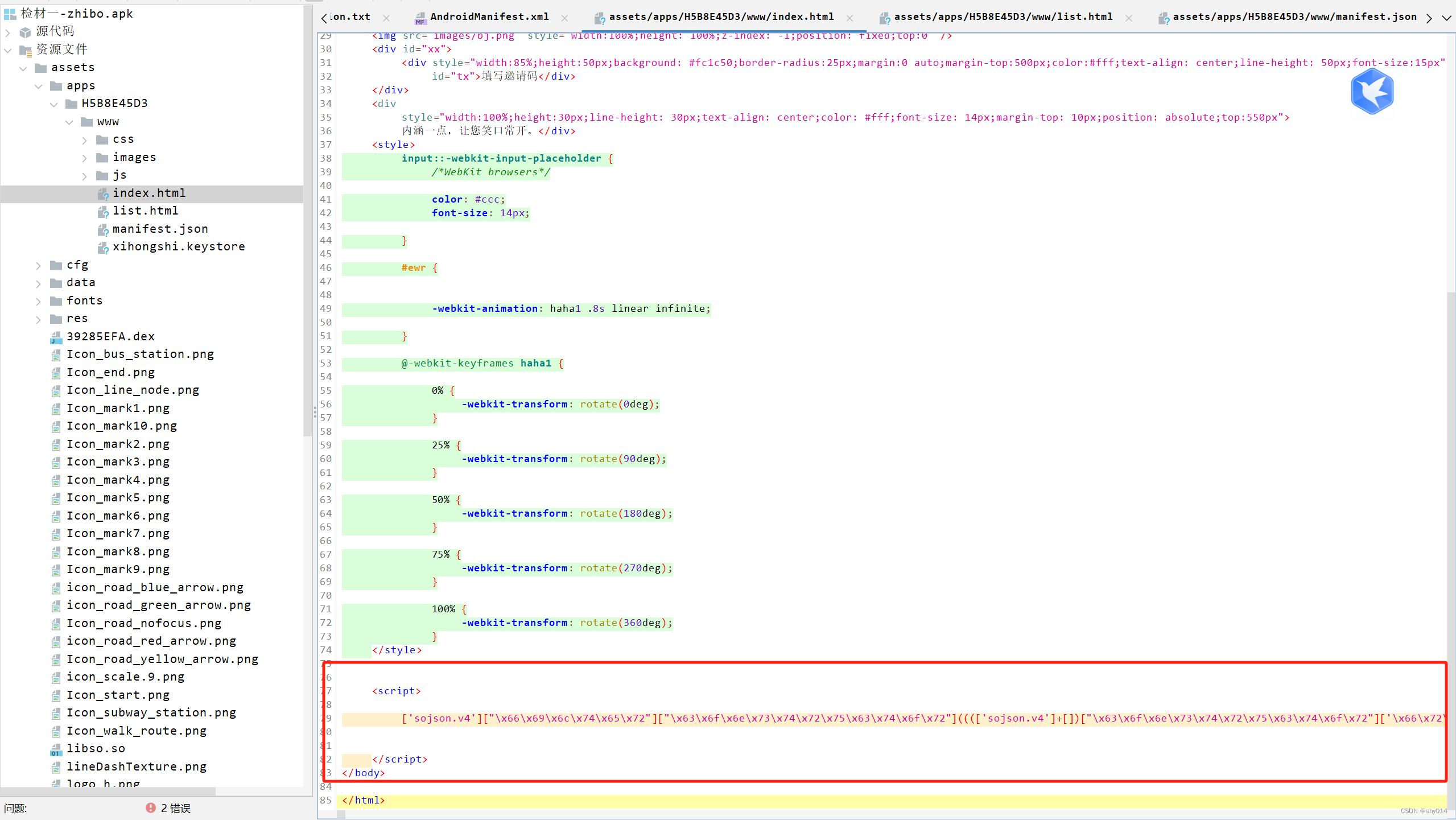Image resolution: width=1456 pixels, height=820 pixels.
Task: Click the 源代码 package icon
Action: pyautogui.click(x=25, y=31)
